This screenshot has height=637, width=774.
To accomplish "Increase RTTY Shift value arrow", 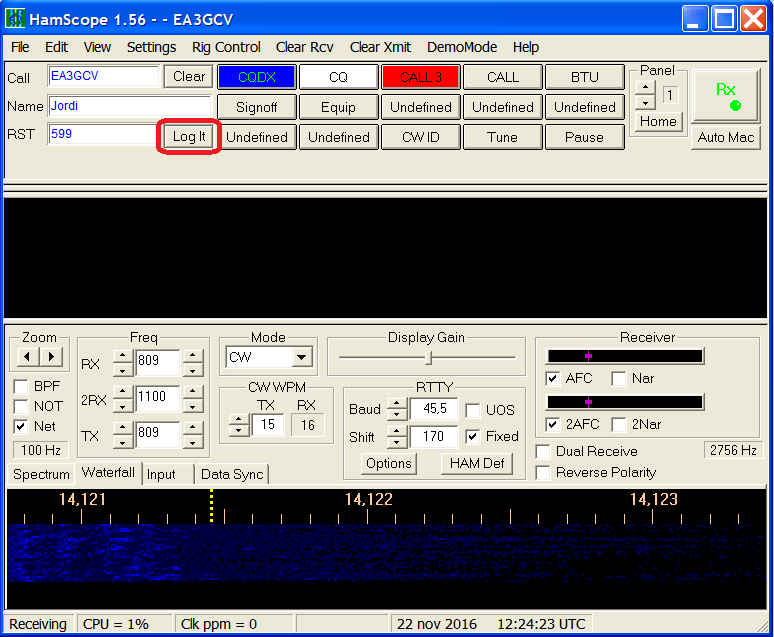I will point(396,431).
